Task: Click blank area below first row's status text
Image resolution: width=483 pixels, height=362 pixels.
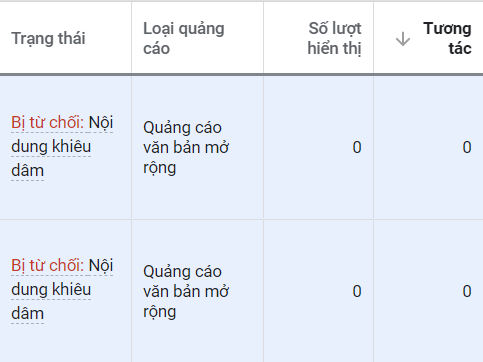Action: (65, 200)
